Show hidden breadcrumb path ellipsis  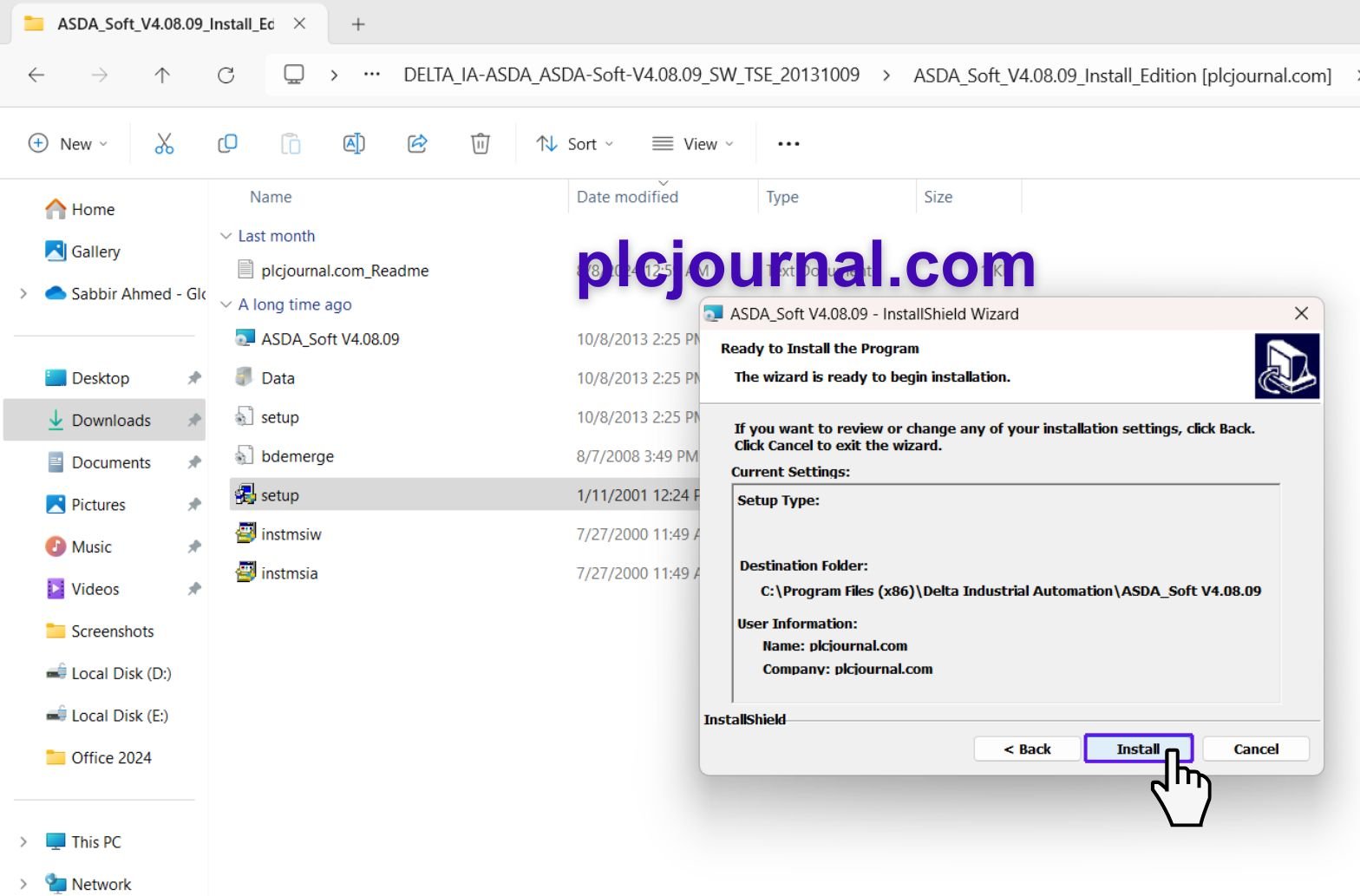point(372,75)
